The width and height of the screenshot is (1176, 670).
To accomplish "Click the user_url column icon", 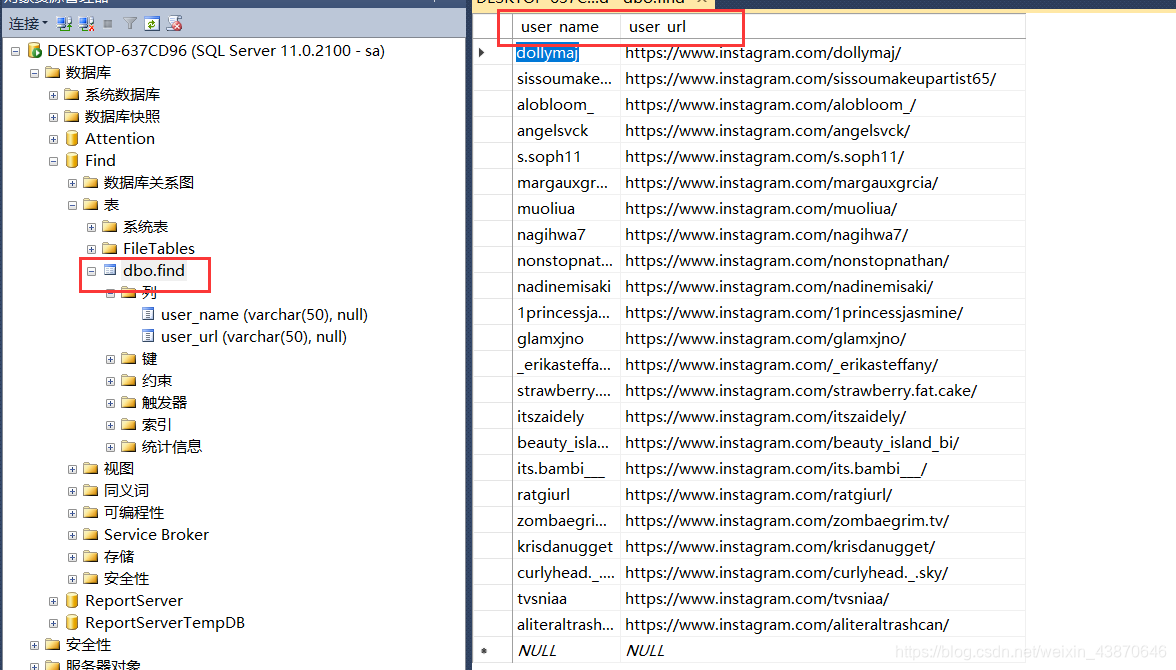I will coord(148,336).
